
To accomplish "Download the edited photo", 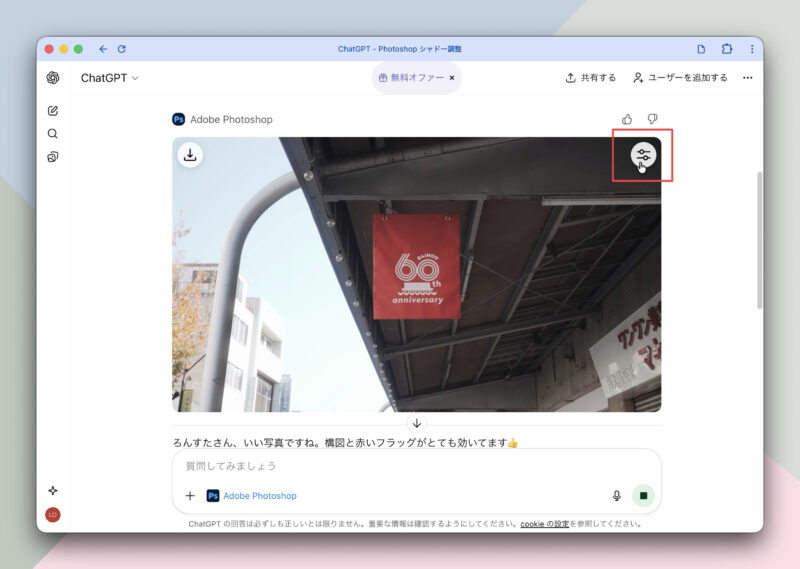I will [x=190, y=155].
